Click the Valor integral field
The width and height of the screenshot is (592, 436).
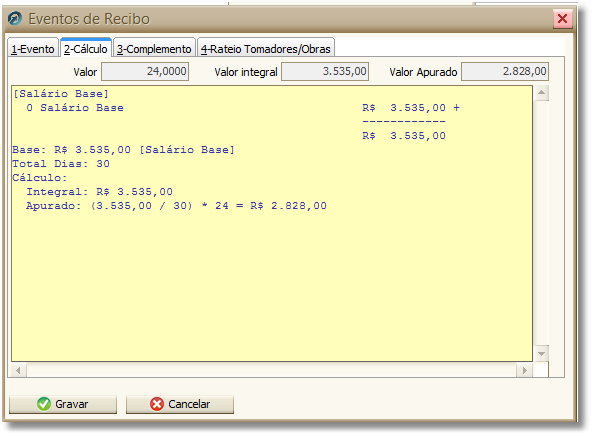coord(325,71)
